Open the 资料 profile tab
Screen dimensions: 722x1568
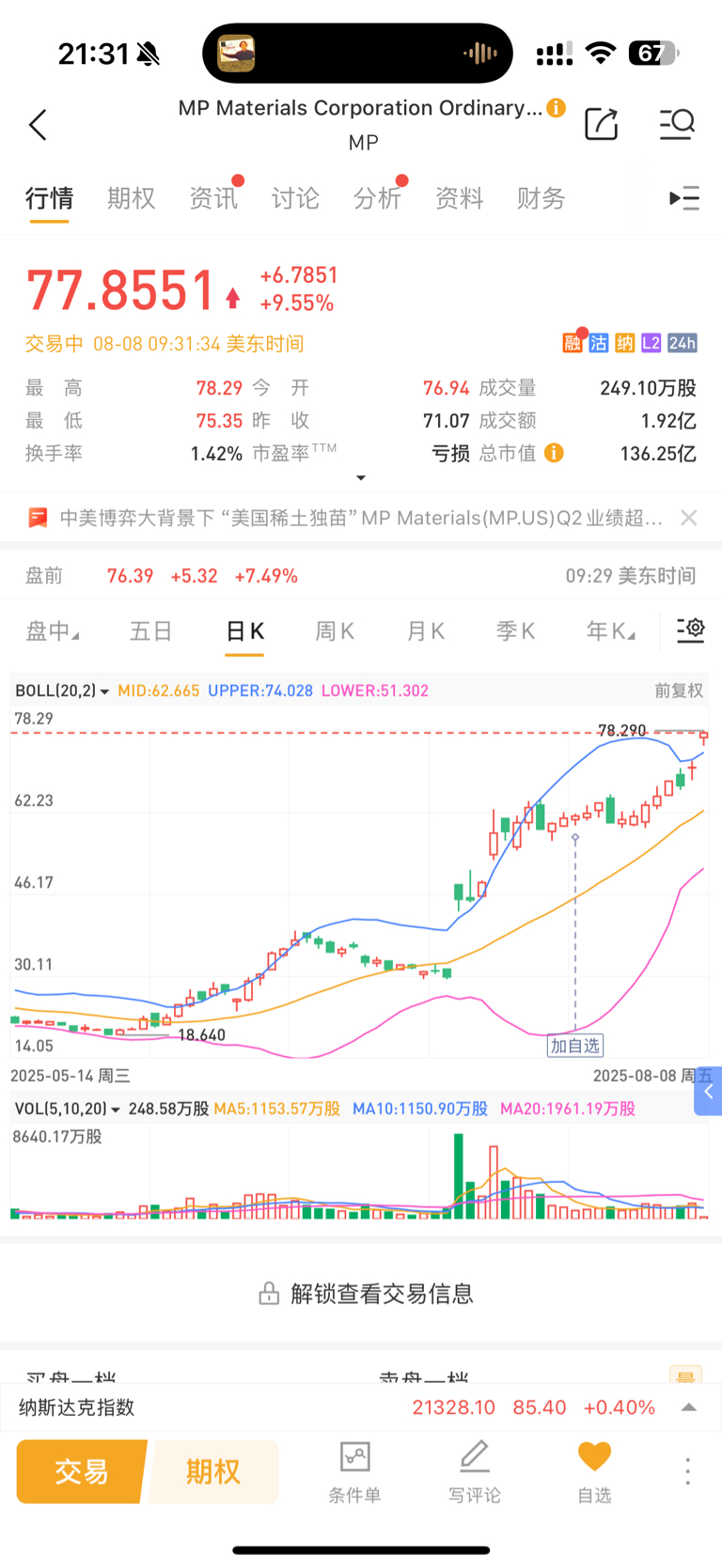[459, 198]
